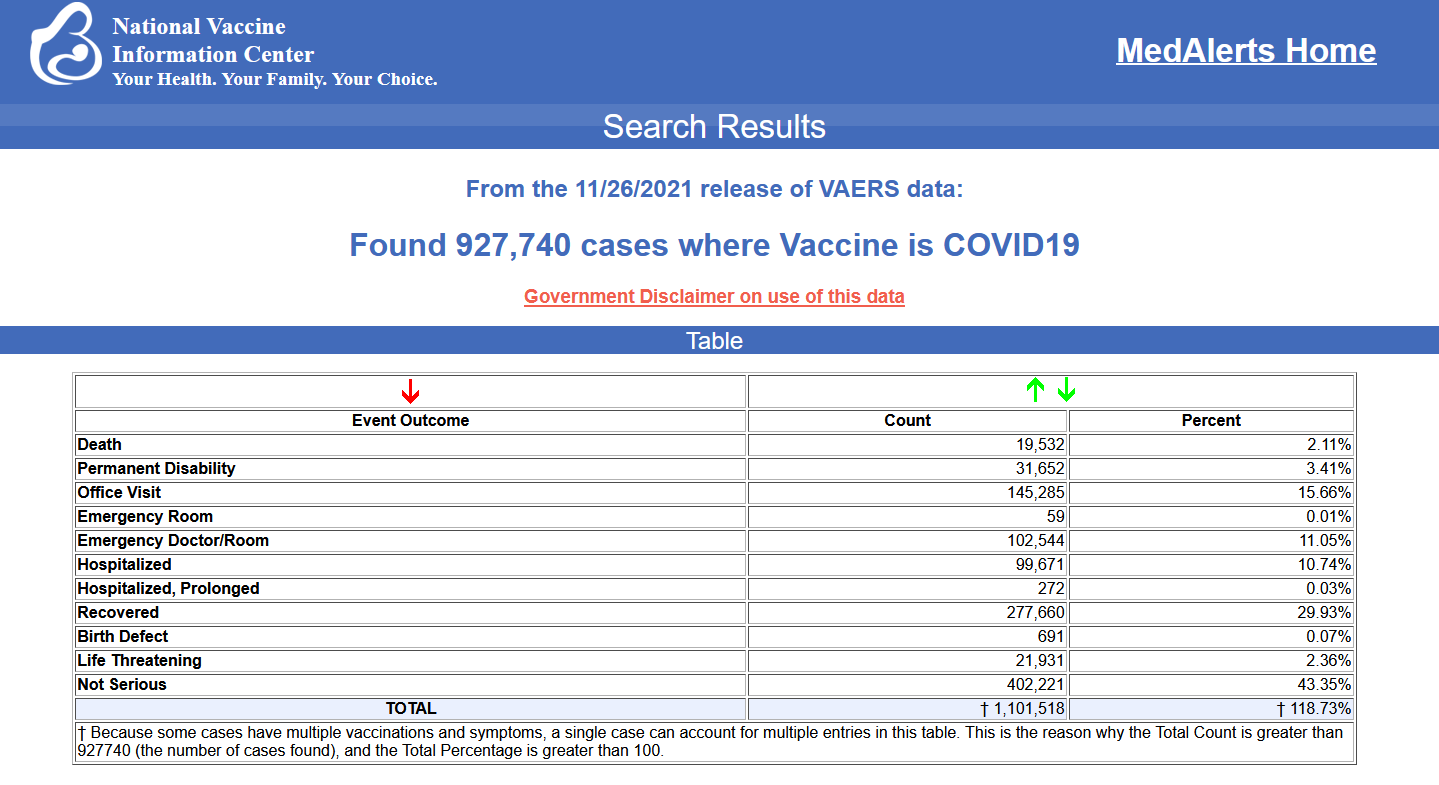Select the Life Threatening row label
The width and height of the screenshot is (1439, 785).
pyautogui.click(x=139, y=660)
